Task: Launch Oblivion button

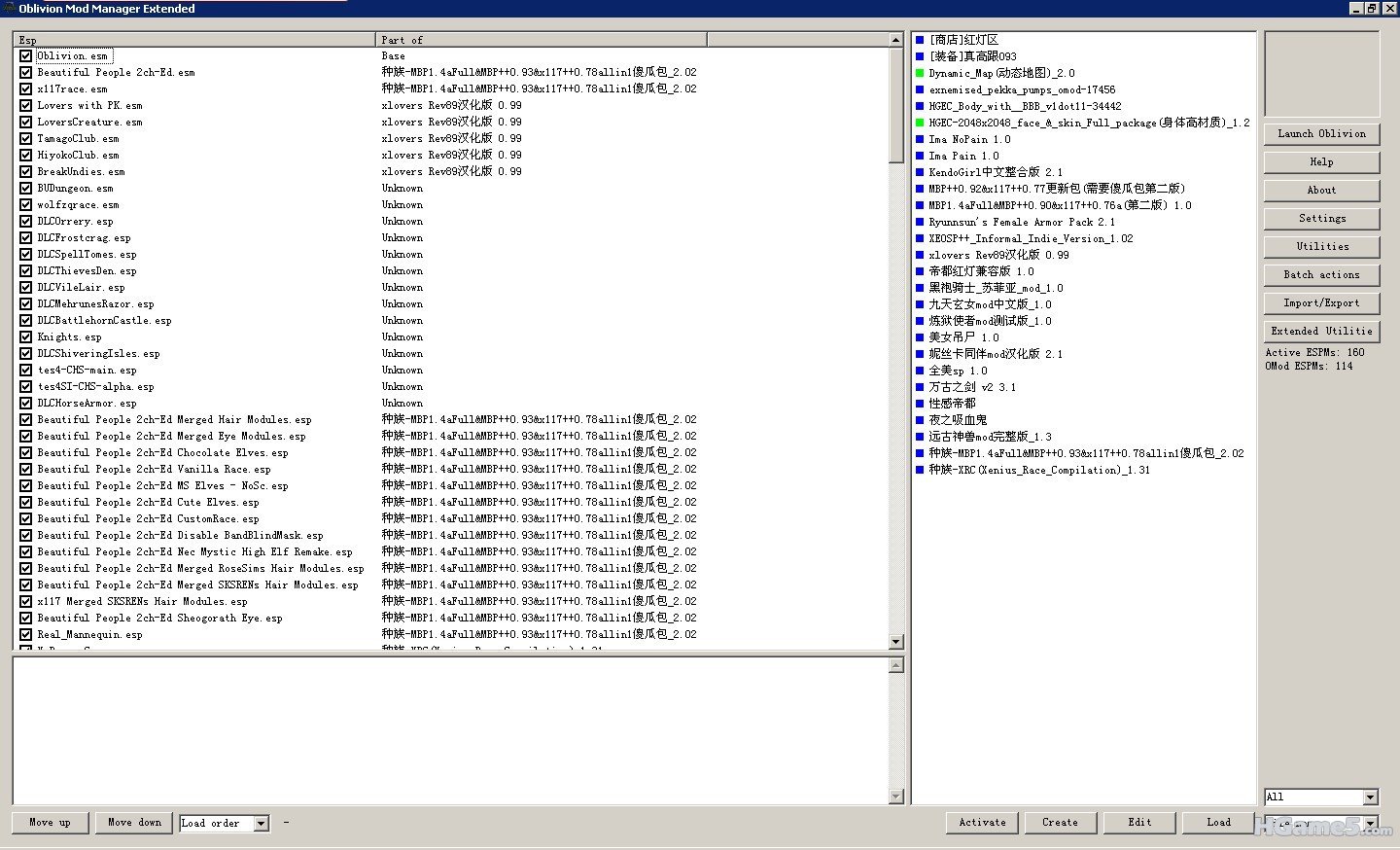Action: pyautogui.click(x=1321, y=134)
